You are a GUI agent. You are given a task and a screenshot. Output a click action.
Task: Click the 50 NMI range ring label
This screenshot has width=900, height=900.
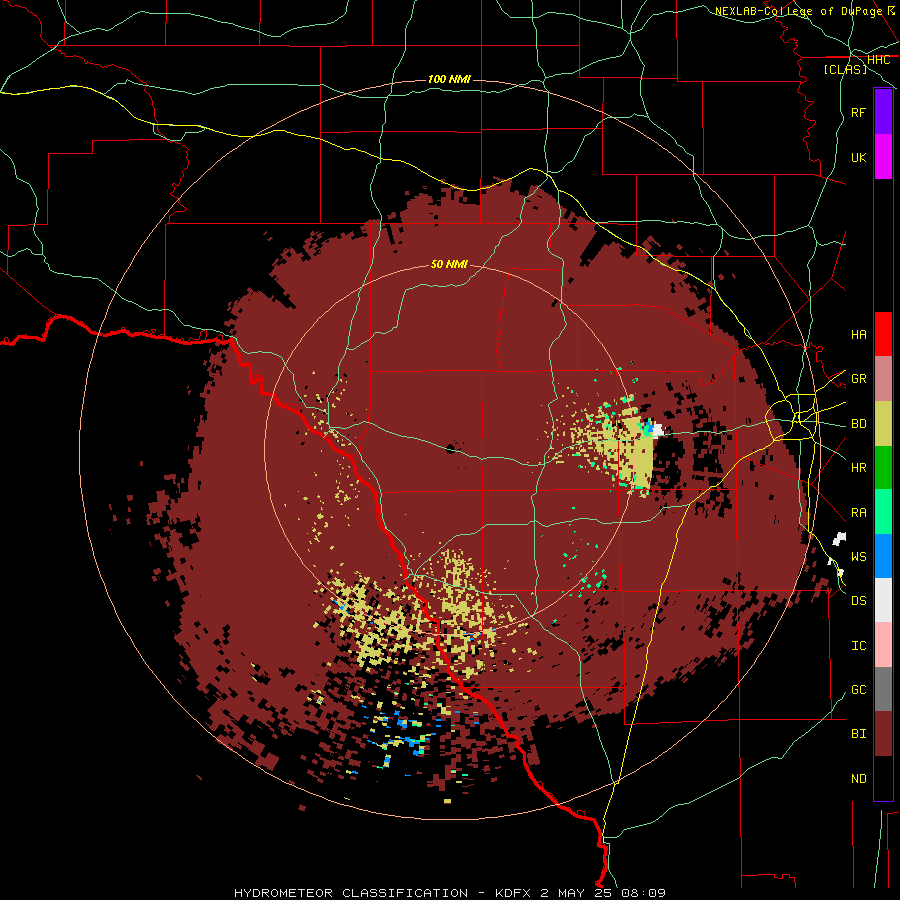449,265
